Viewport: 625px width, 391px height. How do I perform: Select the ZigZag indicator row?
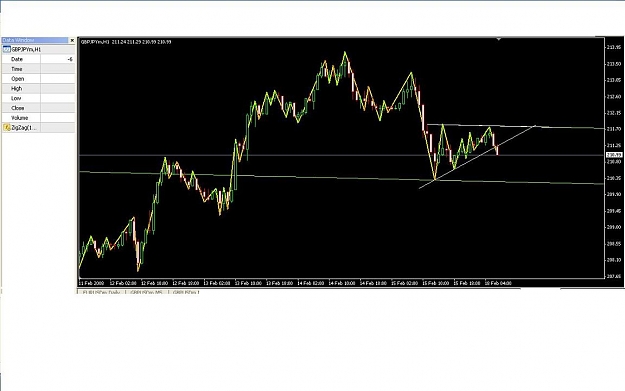[38, 128]
